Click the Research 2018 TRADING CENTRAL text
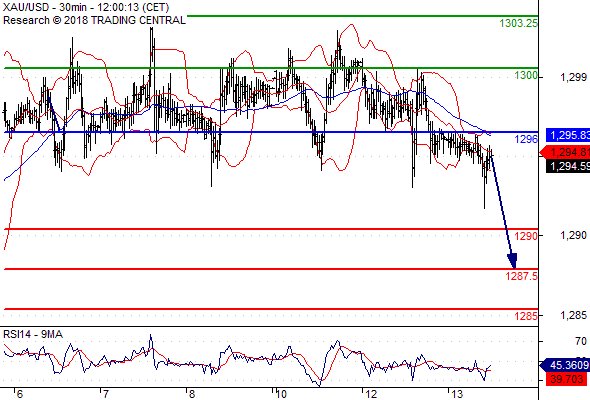590x400 pixels. (x=94, y=20)
